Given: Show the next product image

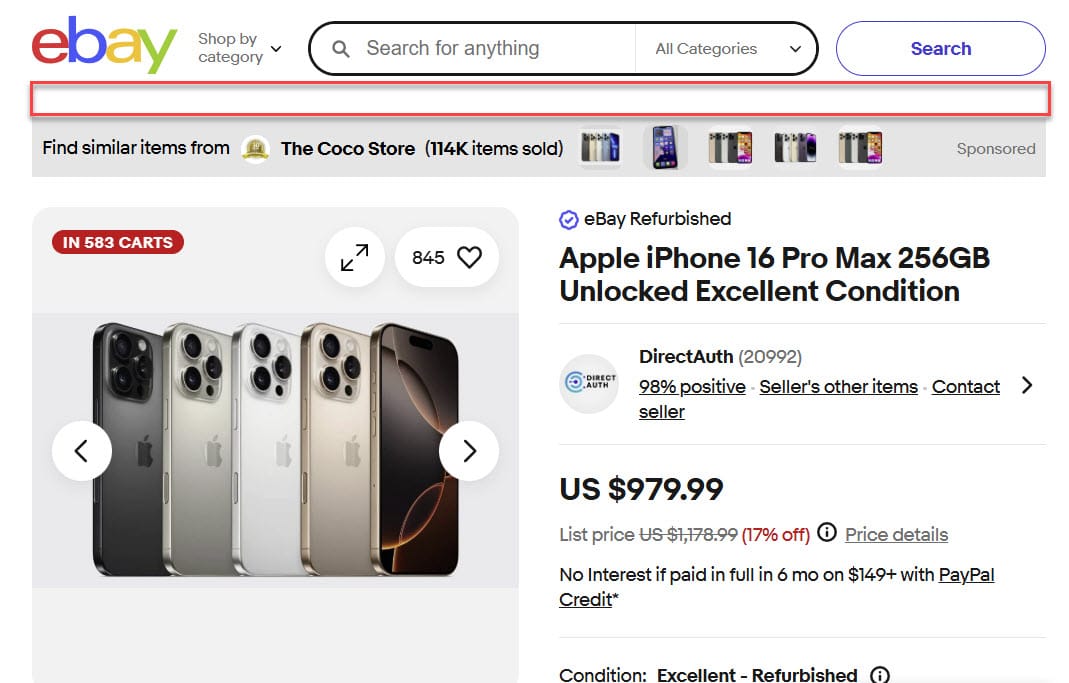Looking at the screenshot, I should tap(469, 451).
